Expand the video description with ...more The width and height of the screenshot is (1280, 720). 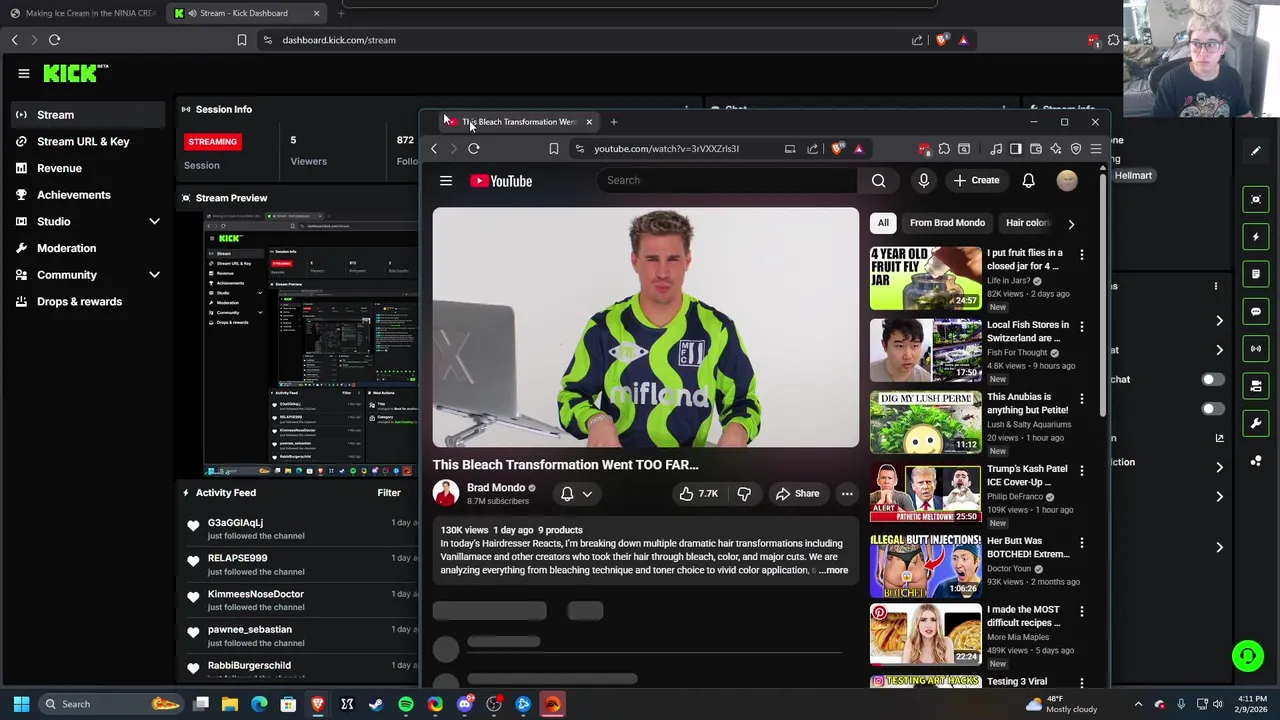click(834, 570)
